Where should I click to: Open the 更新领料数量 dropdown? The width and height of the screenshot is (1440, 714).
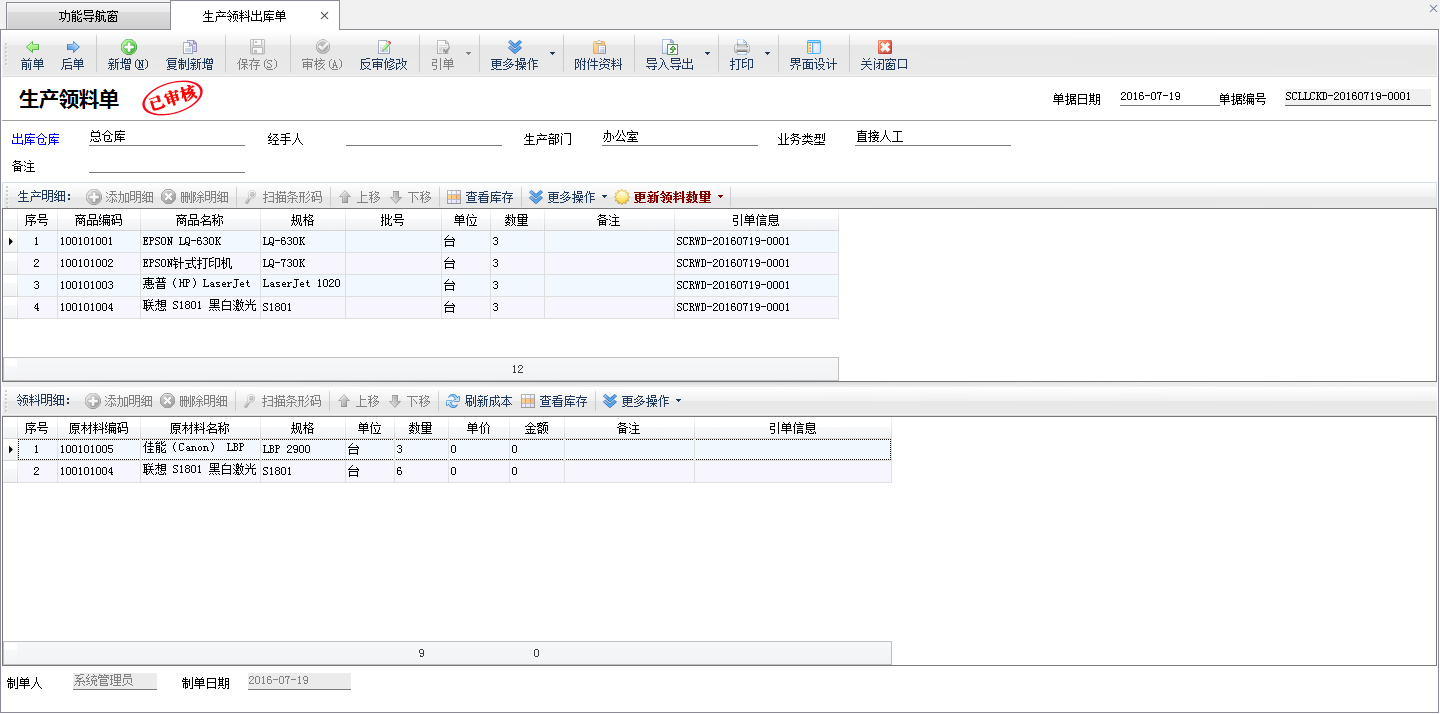(x=720, y=197)
